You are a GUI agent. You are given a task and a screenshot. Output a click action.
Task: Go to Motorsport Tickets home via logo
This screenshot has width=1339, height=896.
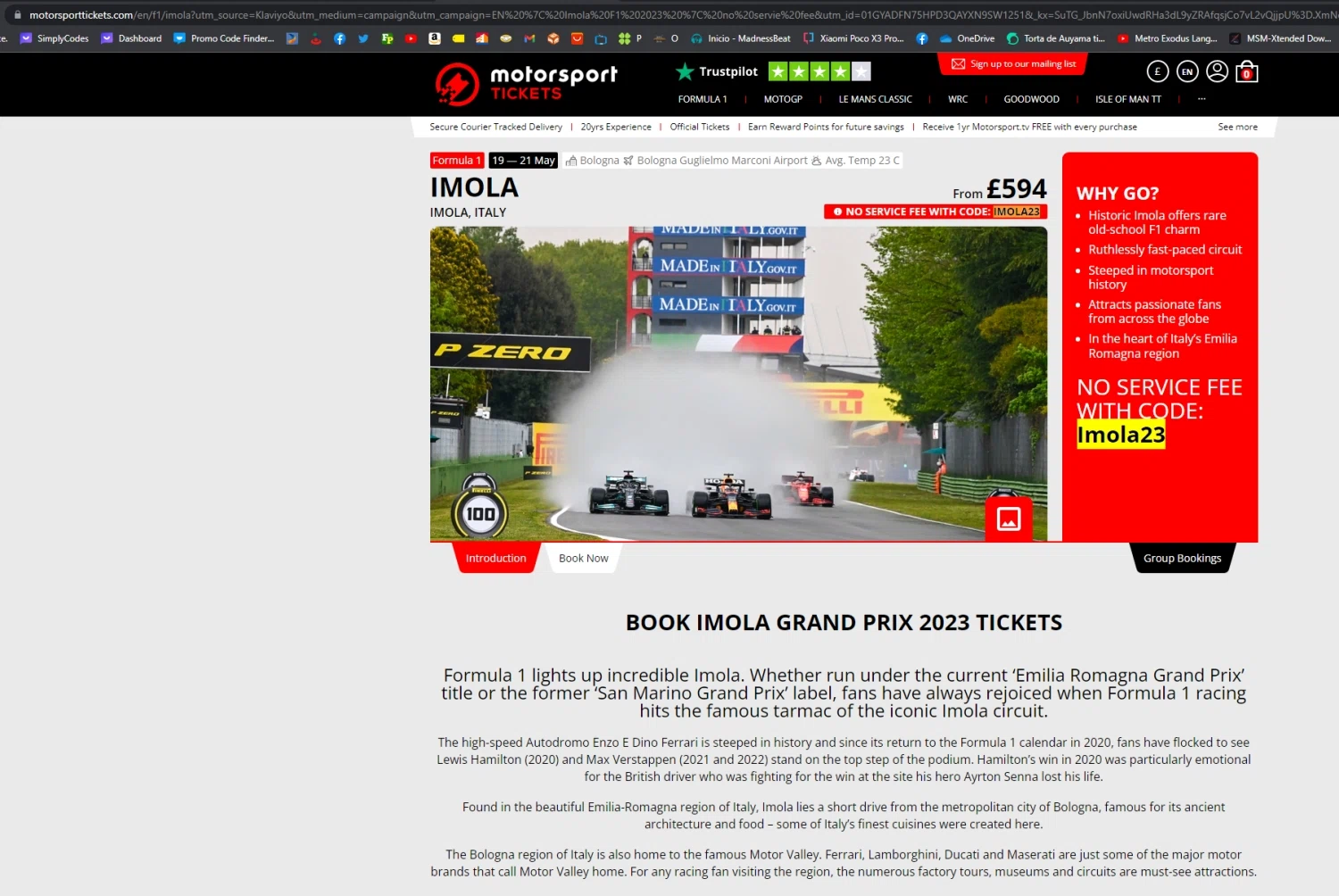point(527,84)
